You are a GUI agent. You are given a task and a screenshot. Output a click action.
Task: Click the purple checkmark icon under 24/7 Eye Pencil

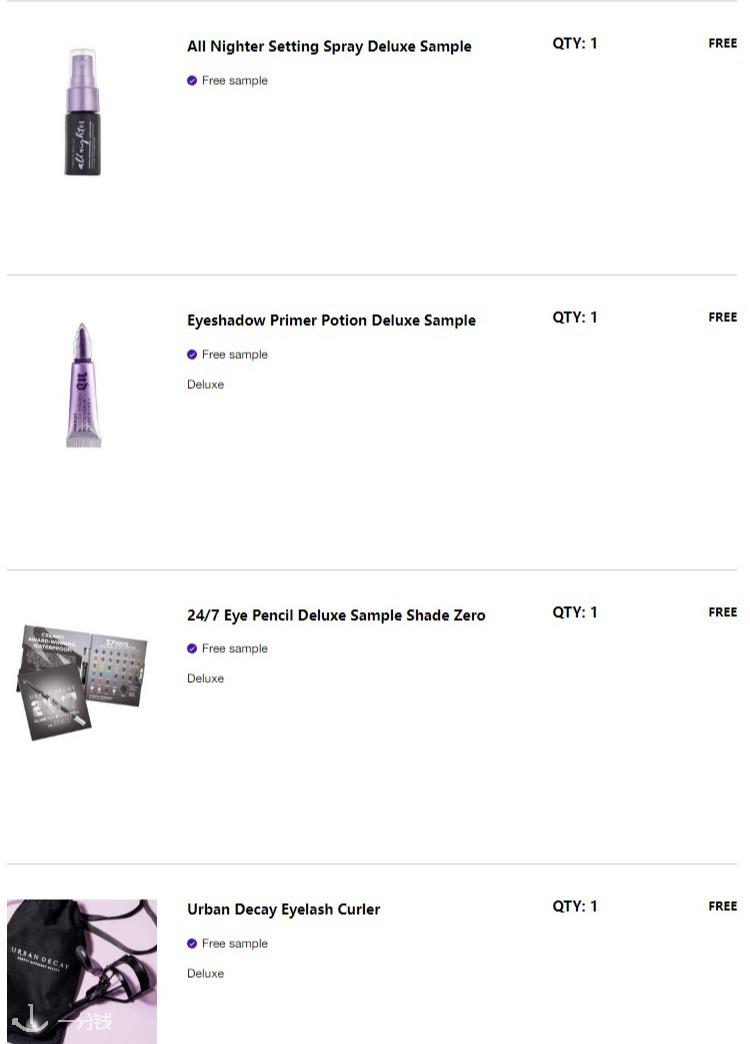click(x=192, y=649)
